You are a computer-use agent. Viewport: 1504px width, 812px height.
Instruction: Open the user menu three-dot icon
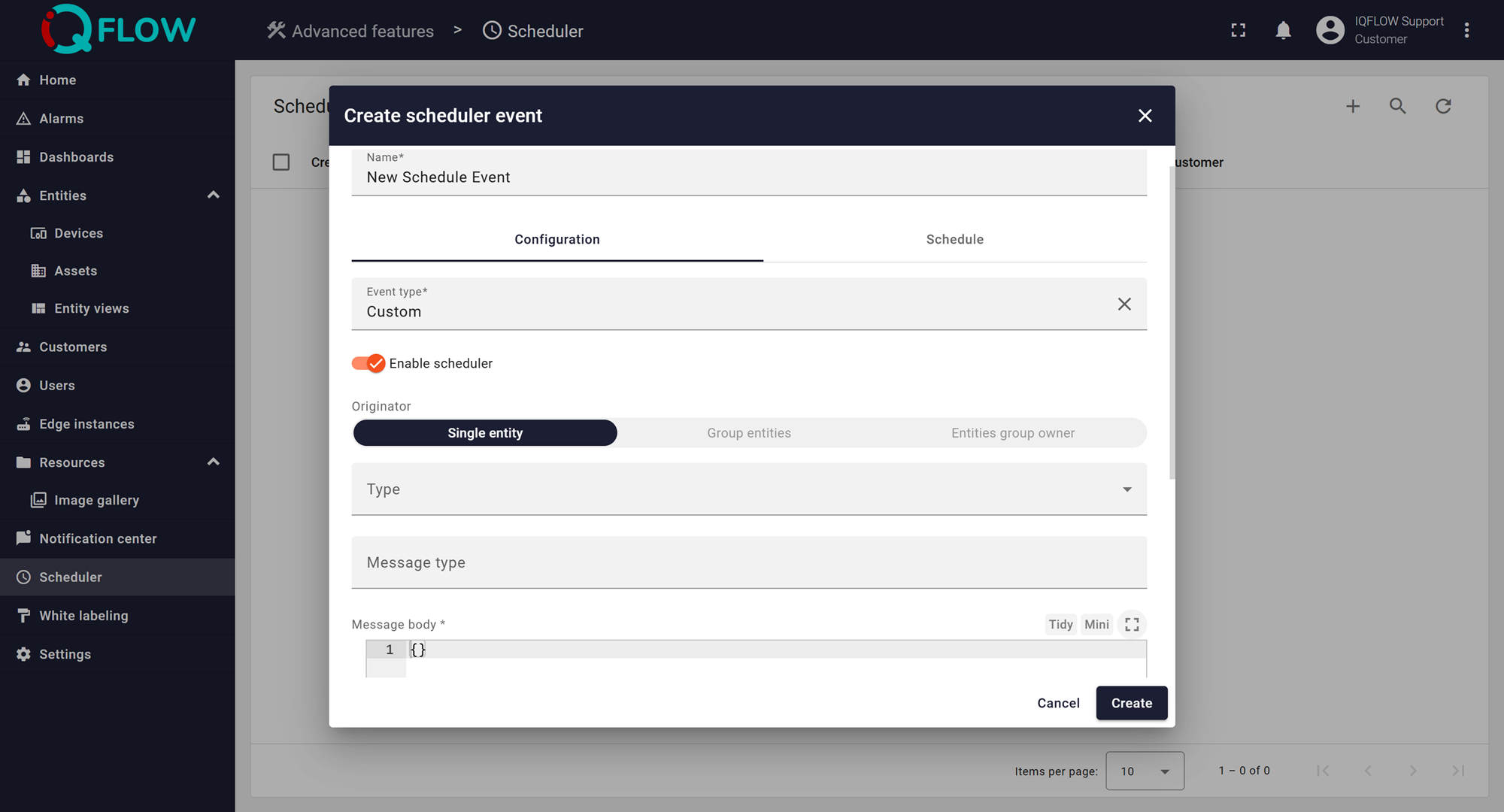coord(1466,30)
